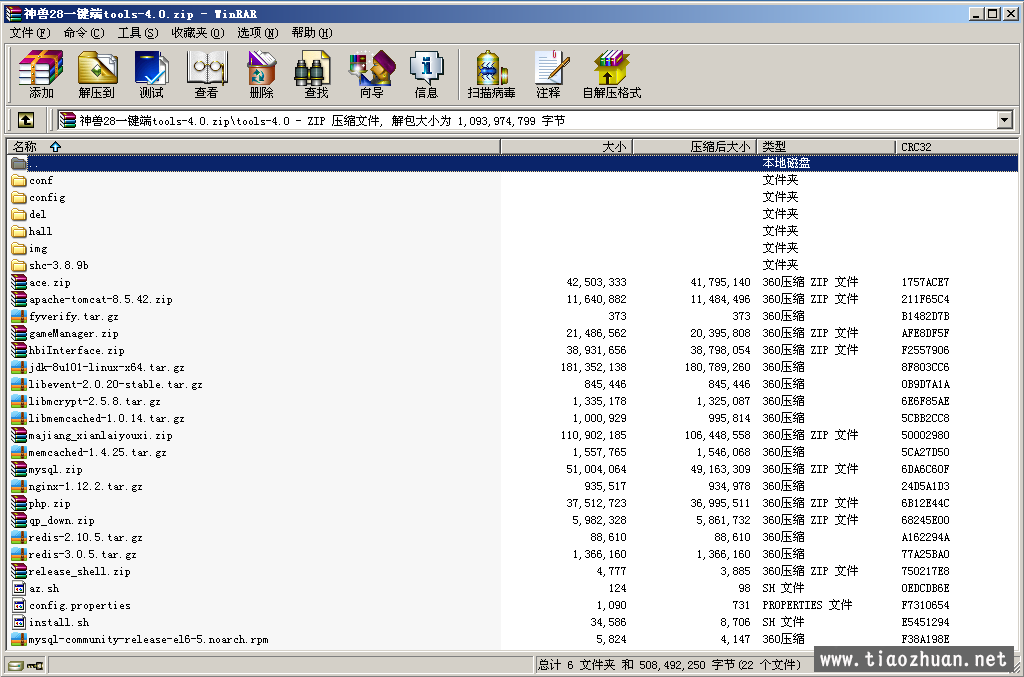This screenshot has height=677, width=1024.
Task: Click the 解压到 (Extract To) toolbar icon
Action: click(97, 74)
